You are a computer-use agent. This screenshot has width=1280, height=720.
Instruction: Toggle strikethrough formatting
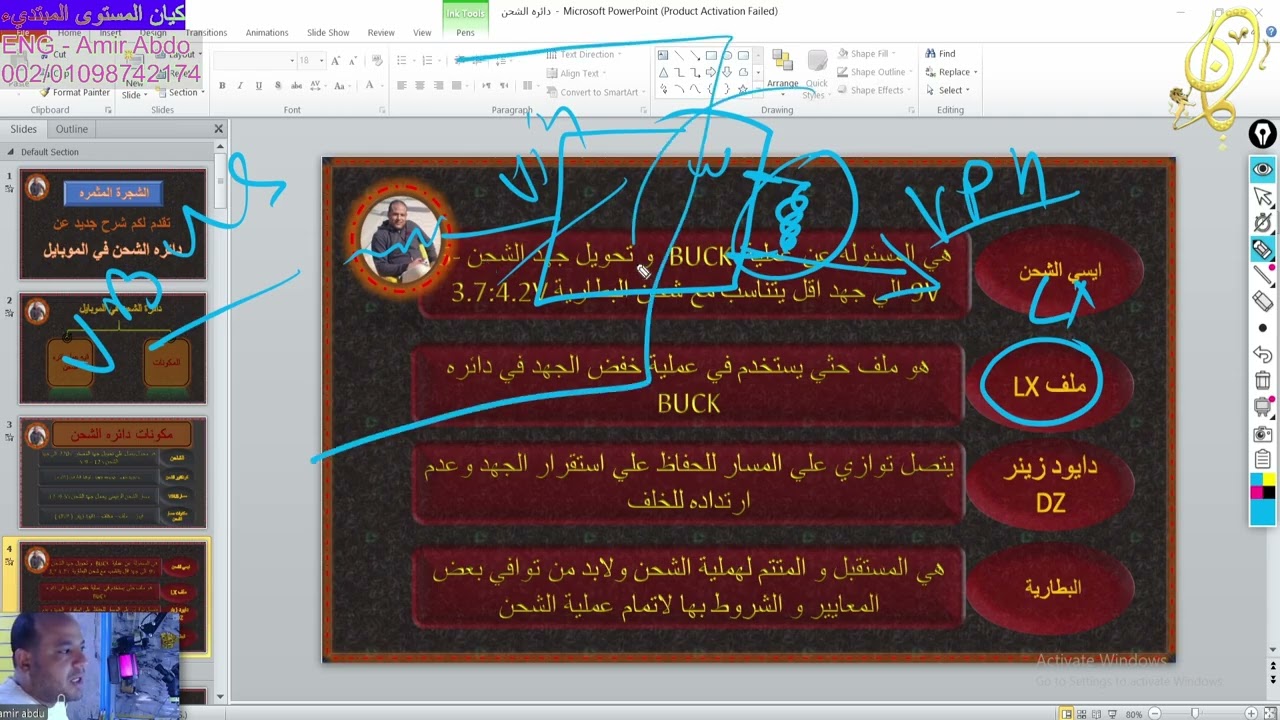point(294,86)
